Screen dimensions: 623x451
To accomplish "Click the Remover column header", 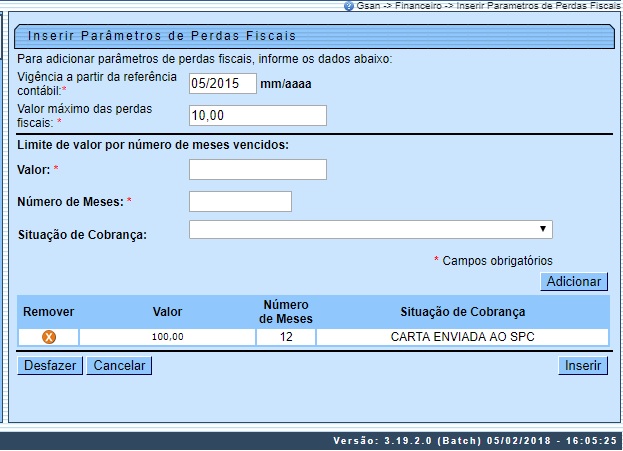I will pyautogui.click(x=48, y=312).
